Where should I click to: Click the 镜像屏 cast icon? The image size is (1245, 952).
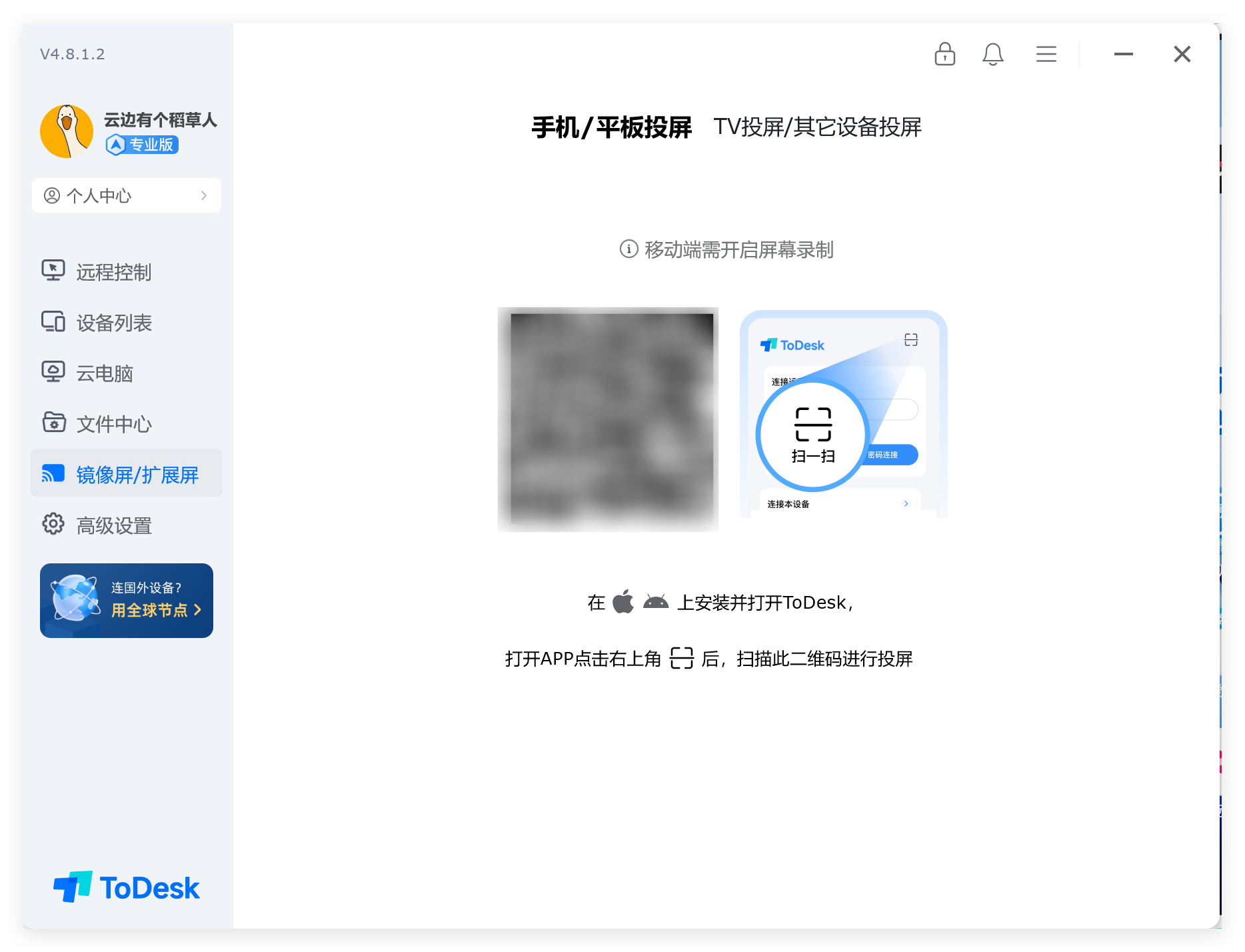pyautogui.click(x=53, y=473)
